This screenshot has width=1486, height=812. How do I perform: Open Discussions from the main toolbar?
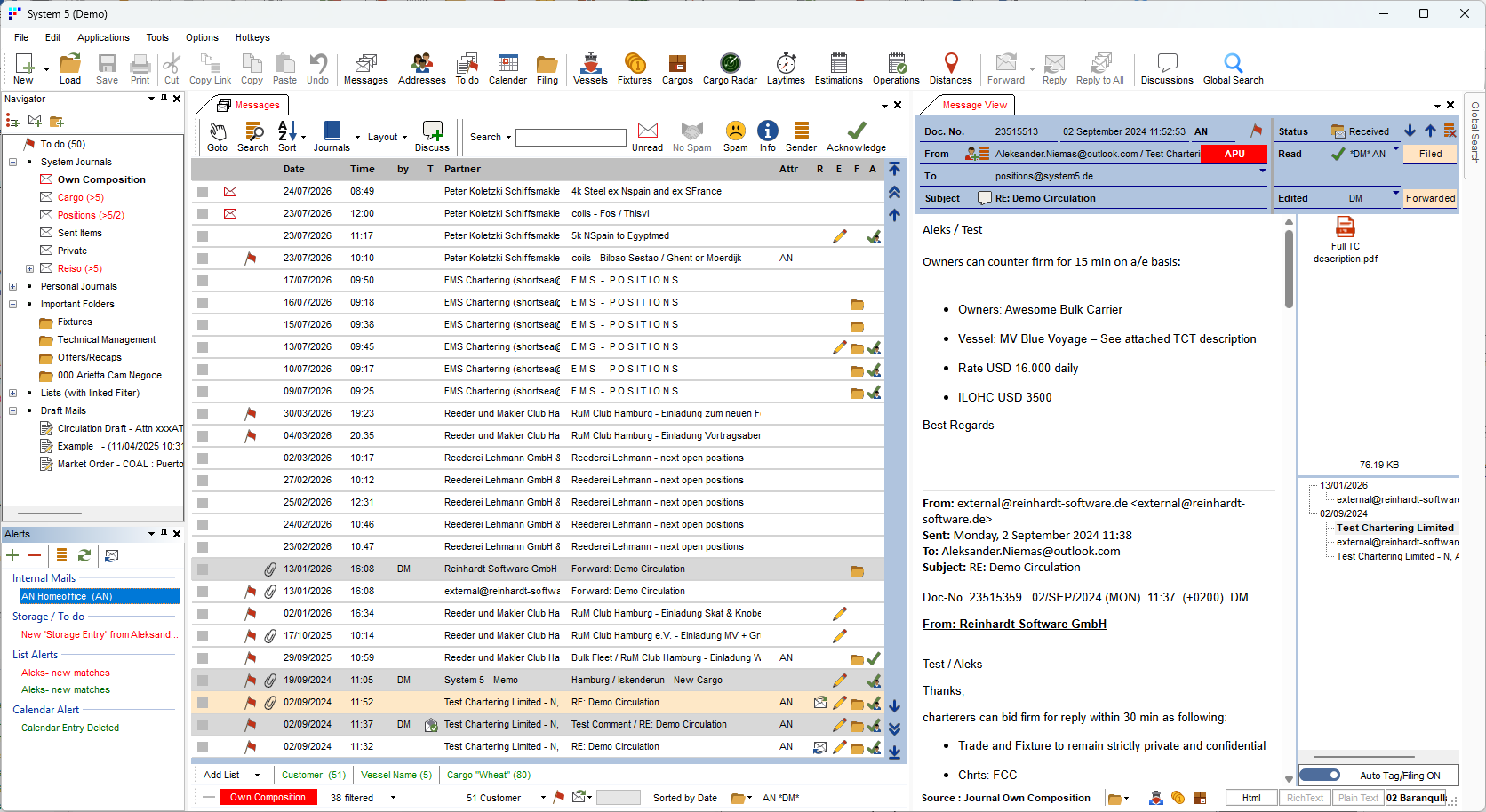1167,69
